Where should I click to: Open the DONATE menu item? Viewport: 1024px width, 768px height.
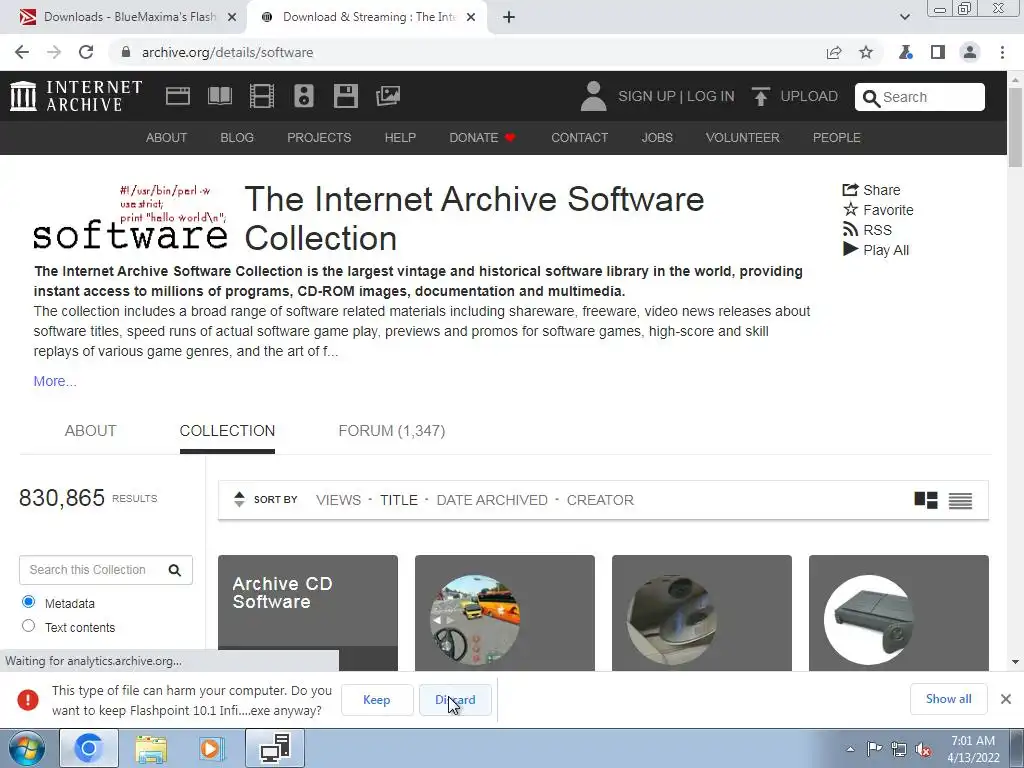click(x=482, y=138)
